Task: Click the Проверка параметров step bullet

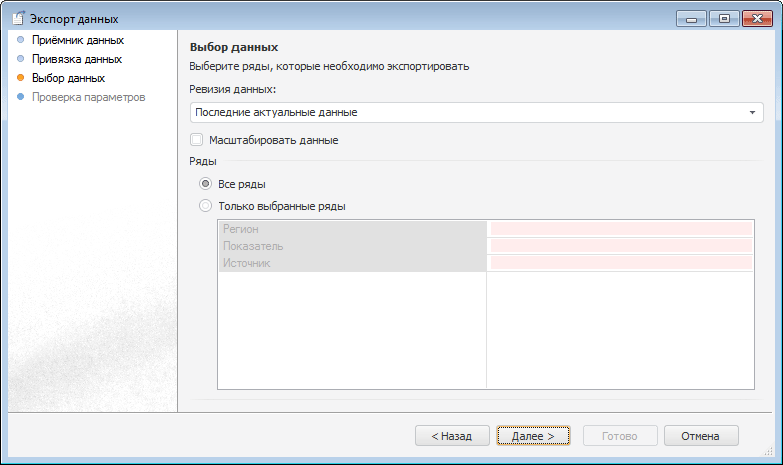Action: tap(20, 97)
